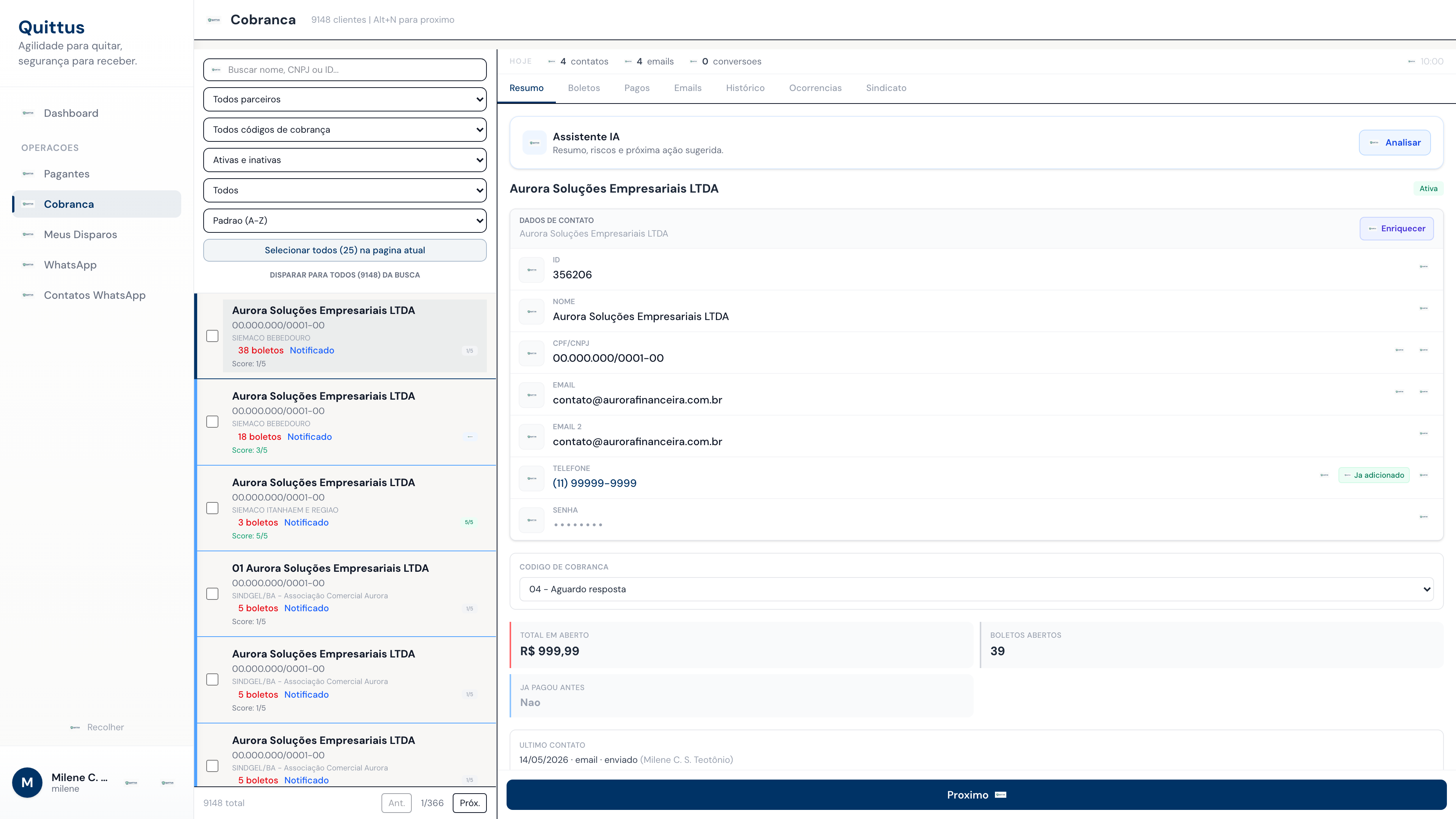Click the rightmost action icon in EMAIL row
The width and height of the screenshot is (1456, 819).
pyautogui.click(x=1424, y=392)
